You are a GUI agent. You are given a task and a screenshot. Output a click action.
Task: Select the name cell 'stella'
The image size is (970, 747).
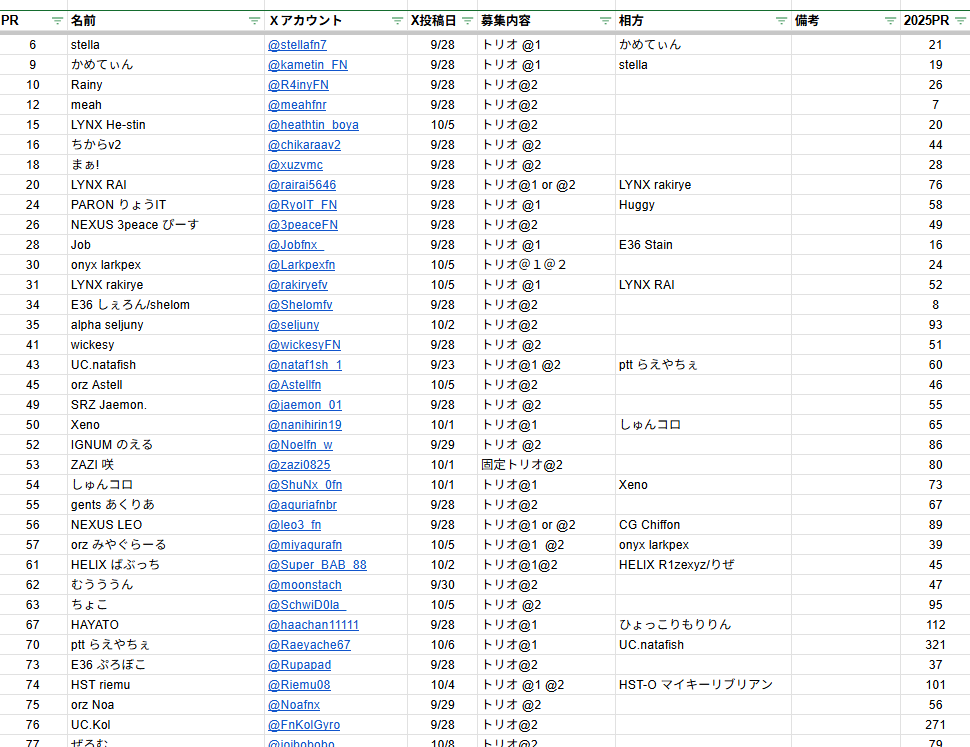(166, 45)
